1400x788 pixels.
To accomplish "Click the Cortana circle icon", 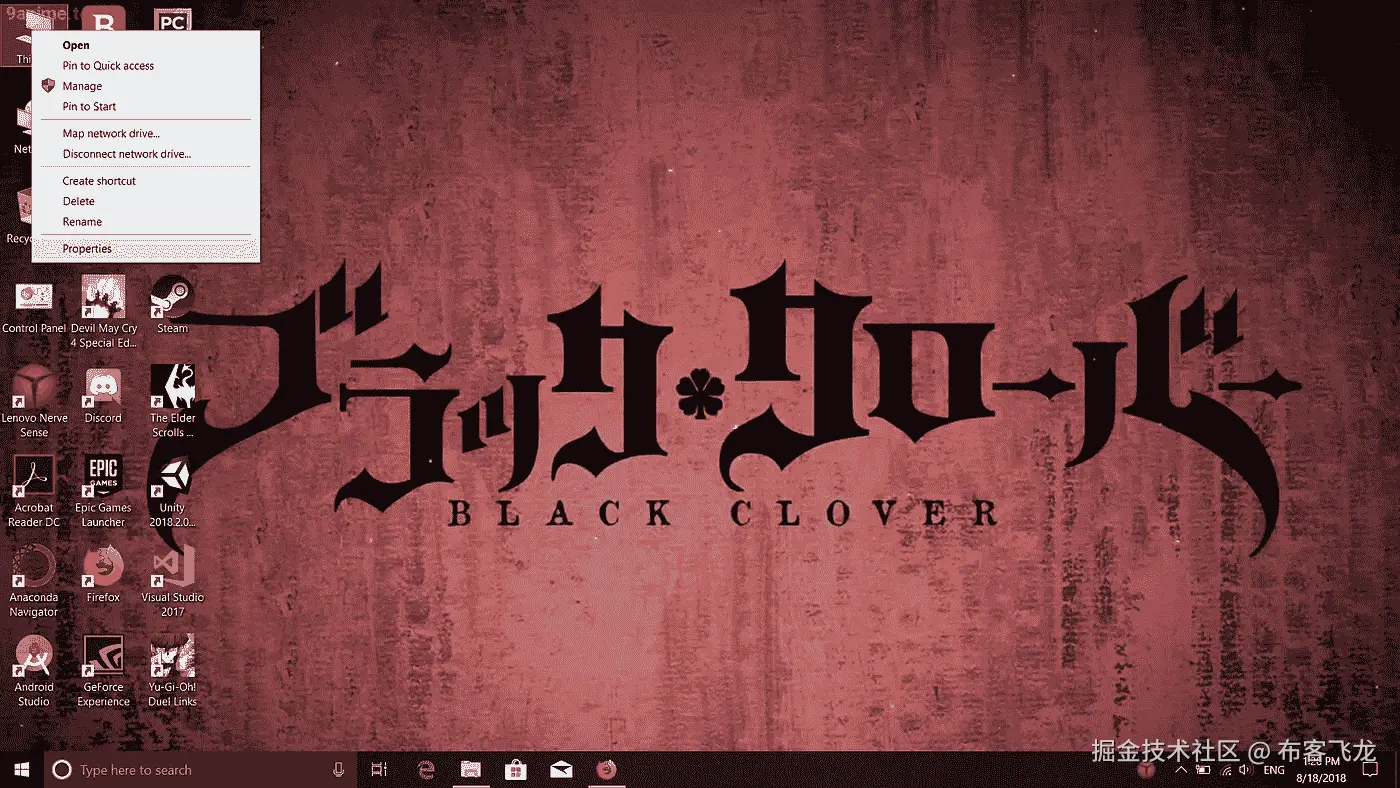I will pos(61,770).
